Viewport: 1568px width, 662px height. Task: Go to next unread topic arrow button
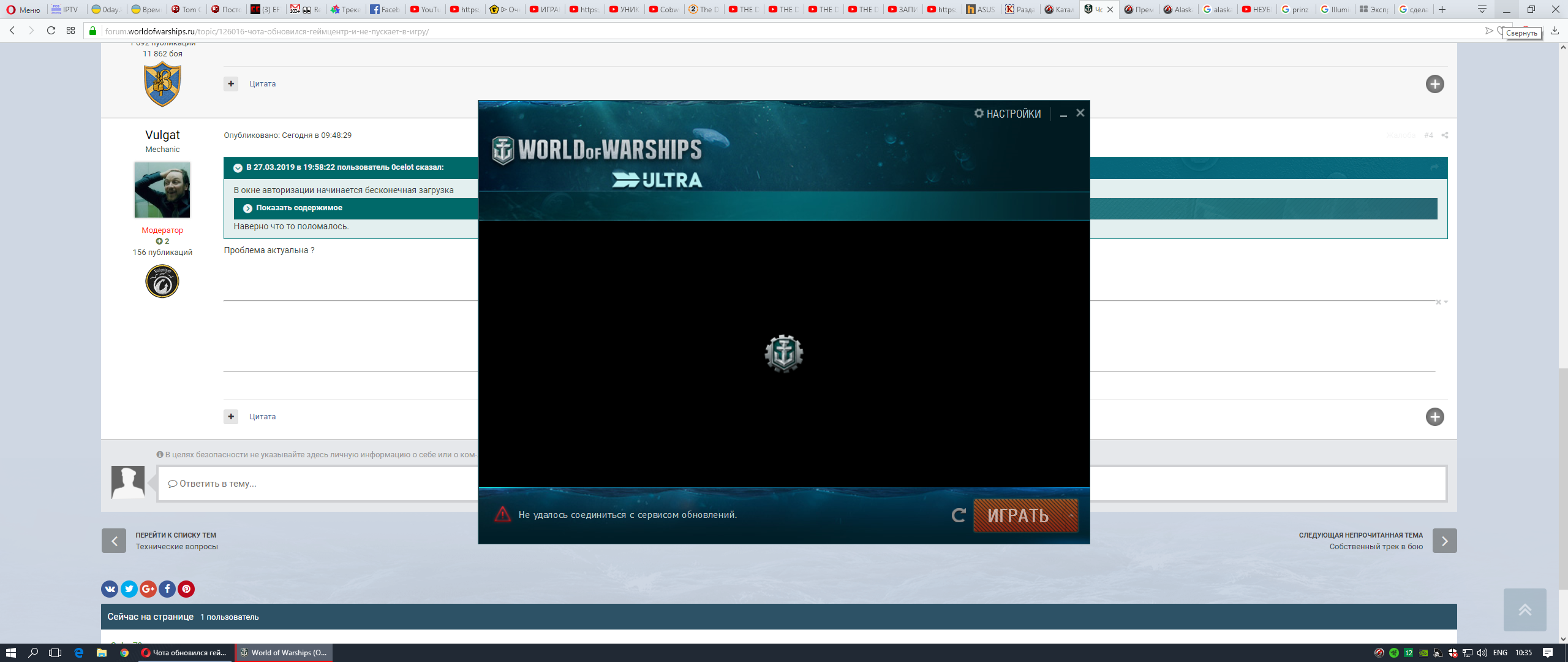pyautogui.click(x=1444, y=541)
